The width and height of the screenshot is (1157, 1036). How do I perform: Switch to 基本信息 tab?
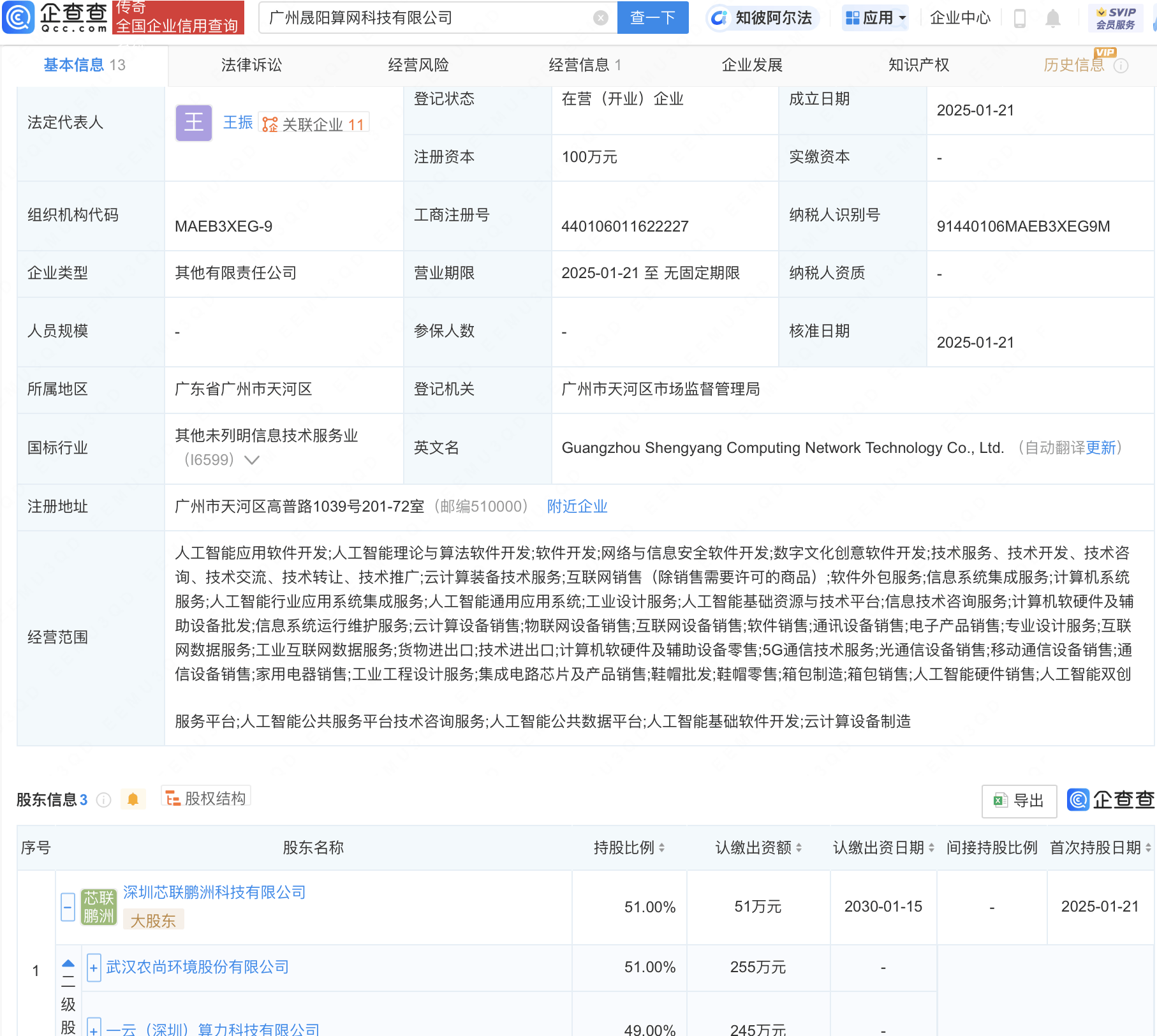coord(84,65)
